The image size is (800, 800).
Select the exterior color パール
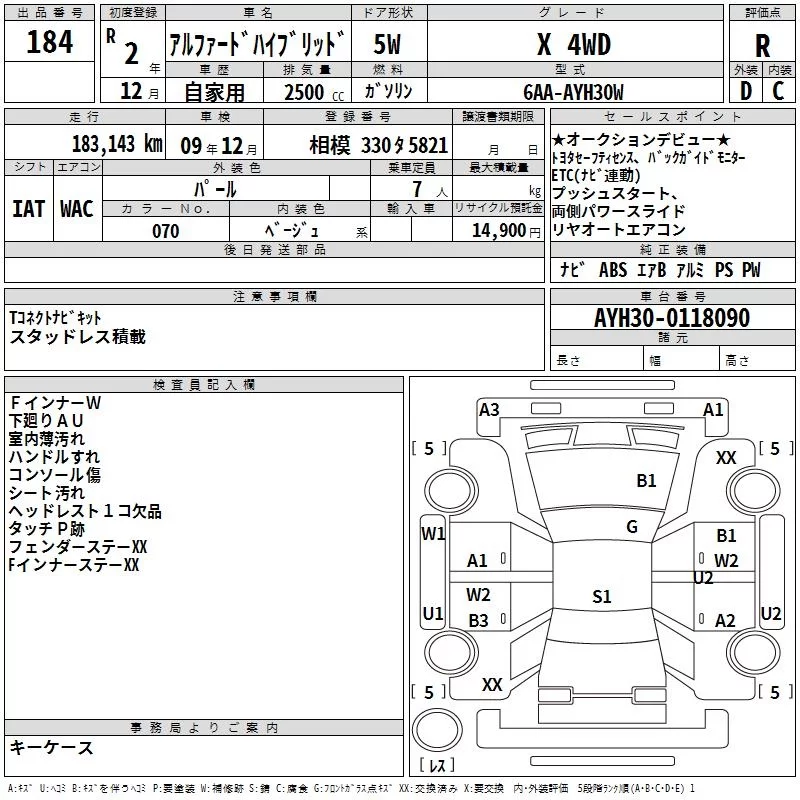tap(215, 190)
